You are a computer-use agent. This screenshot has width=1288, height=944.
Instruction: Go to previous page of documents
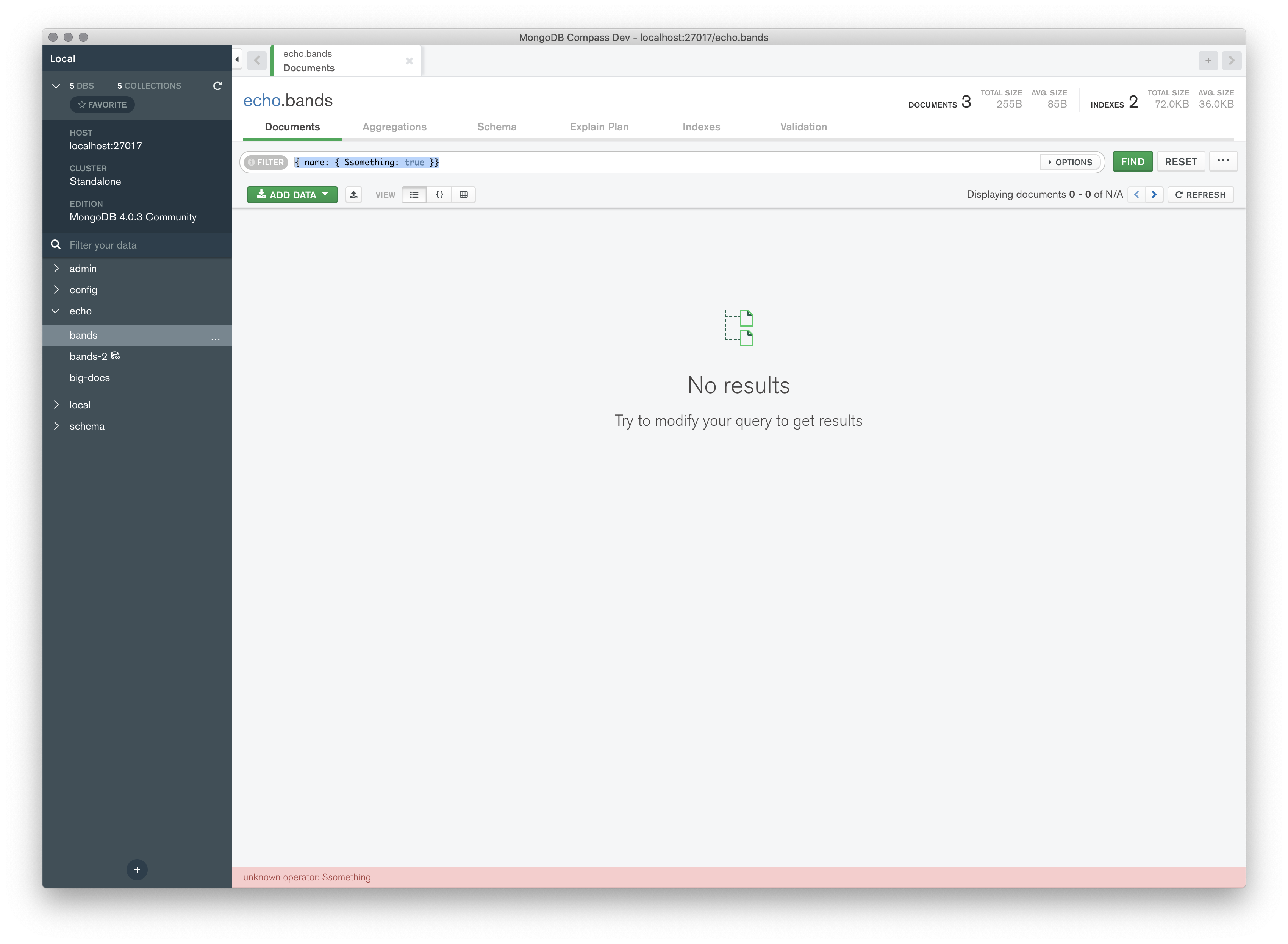(1136, 195)
